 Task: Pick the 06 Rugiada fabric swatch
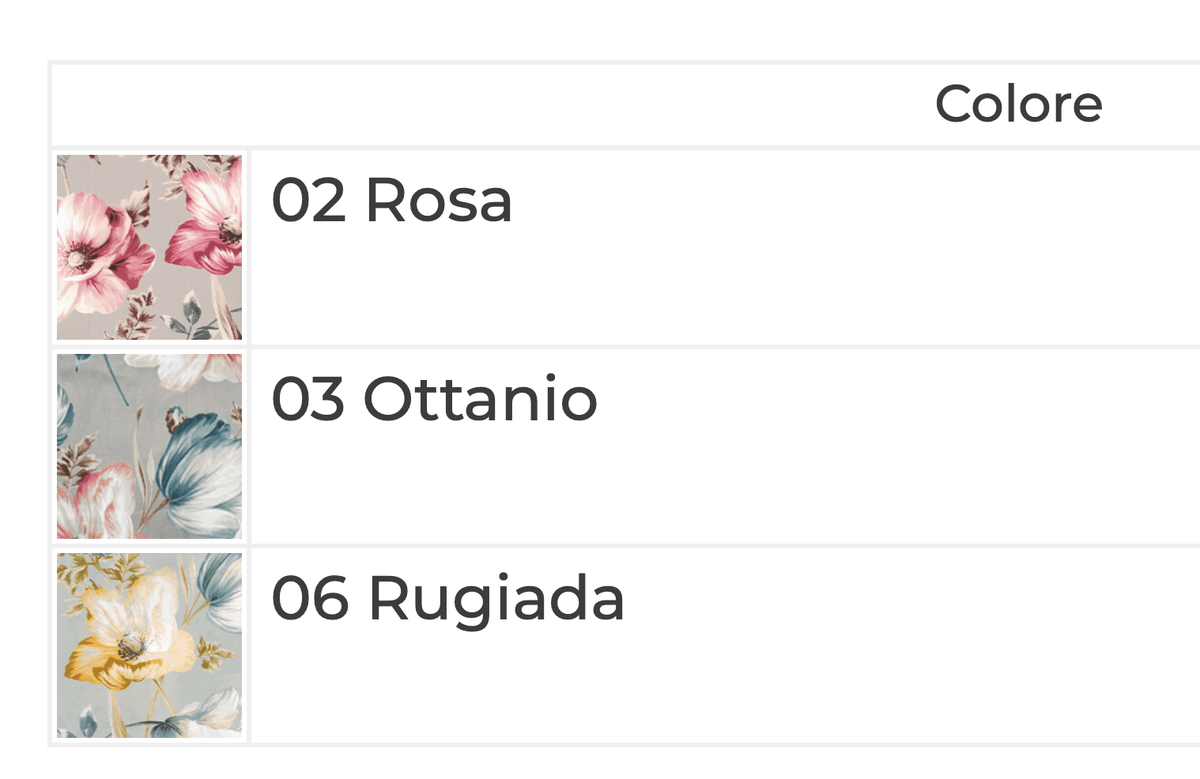149,645
